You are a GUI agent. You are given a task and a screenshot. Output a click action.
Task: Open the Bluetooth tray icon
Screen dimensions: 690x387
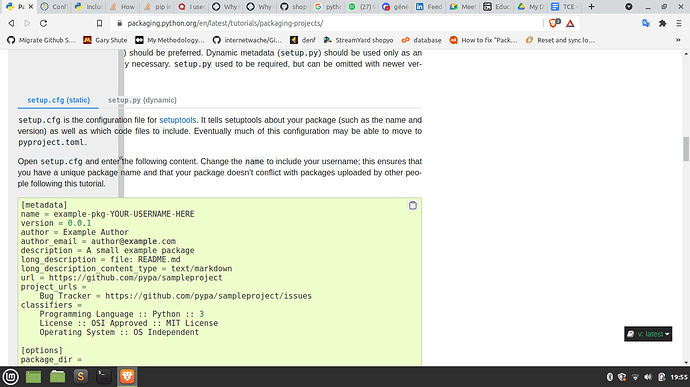click(x=609, y=377)
